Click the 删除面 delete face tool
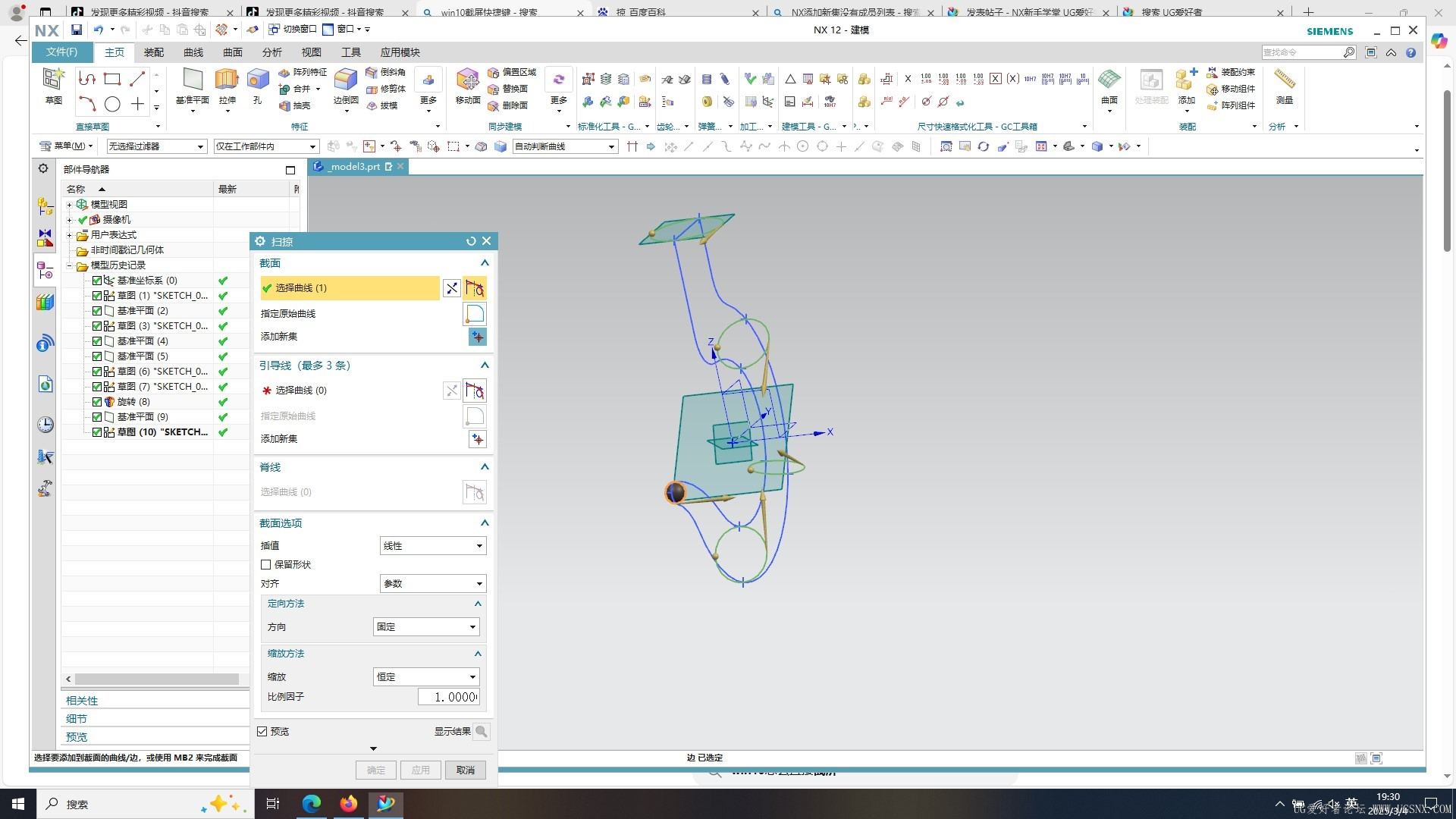This screenshot has height=819, width=1456. pyautogui.click(x=508, y=105)
